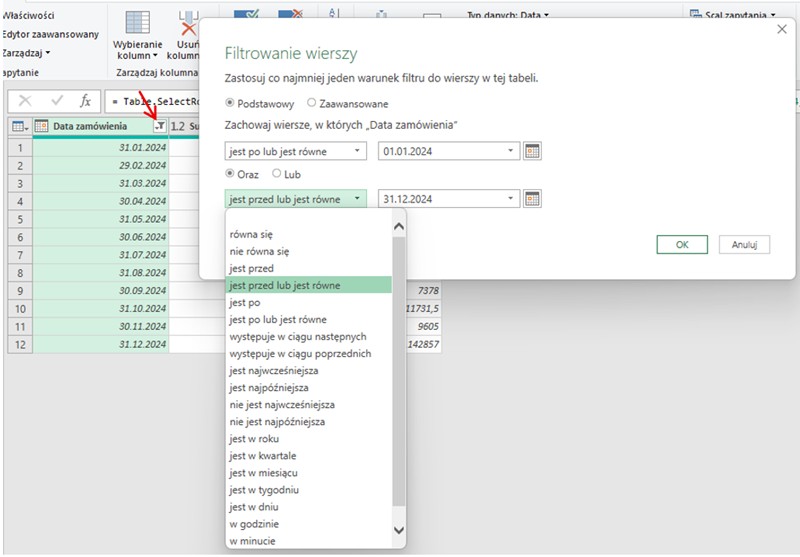Image resolution: width=800 pixels, height=557 pixels.
Task: Select 'równa się' in the list
Action: tap(308, 235)
